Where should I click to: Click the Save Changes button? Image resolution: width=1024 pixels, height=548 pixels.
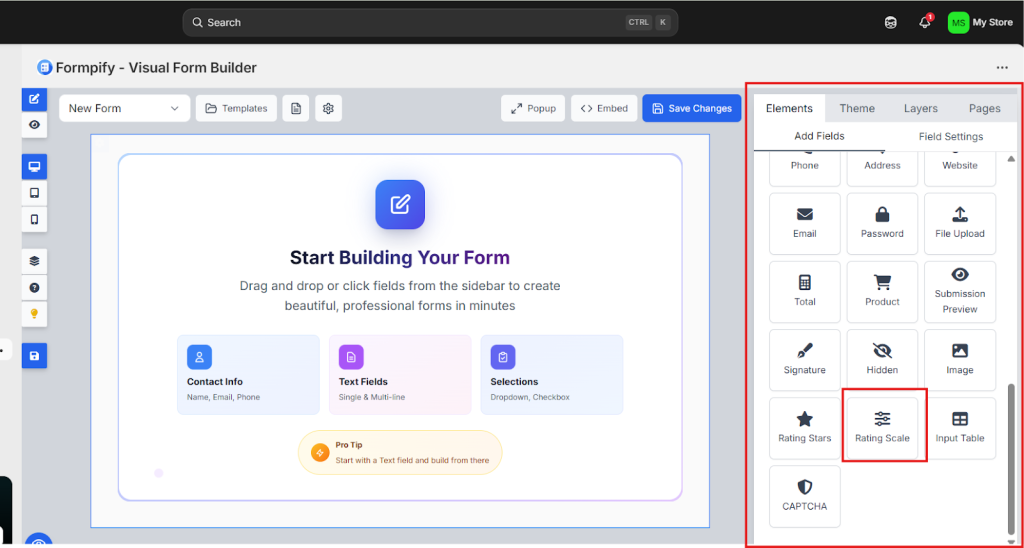(691, 108)
